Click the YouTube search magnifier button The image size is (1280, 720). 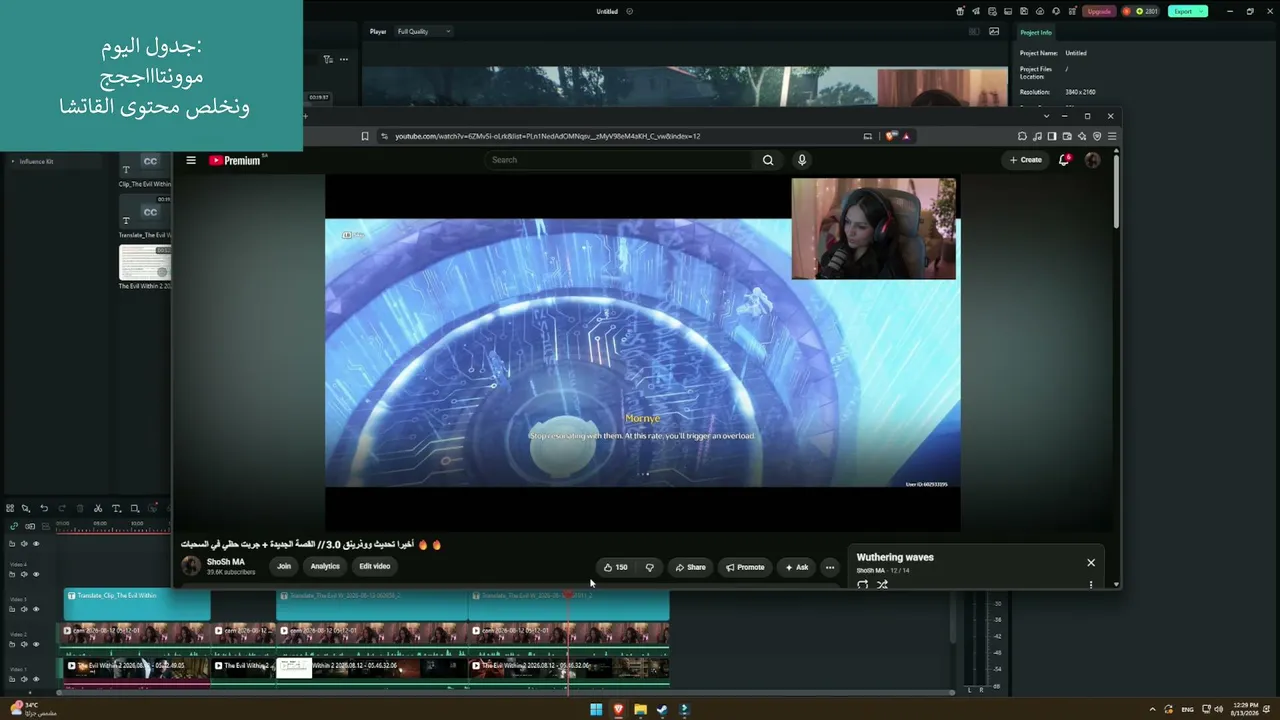[768, 160]
